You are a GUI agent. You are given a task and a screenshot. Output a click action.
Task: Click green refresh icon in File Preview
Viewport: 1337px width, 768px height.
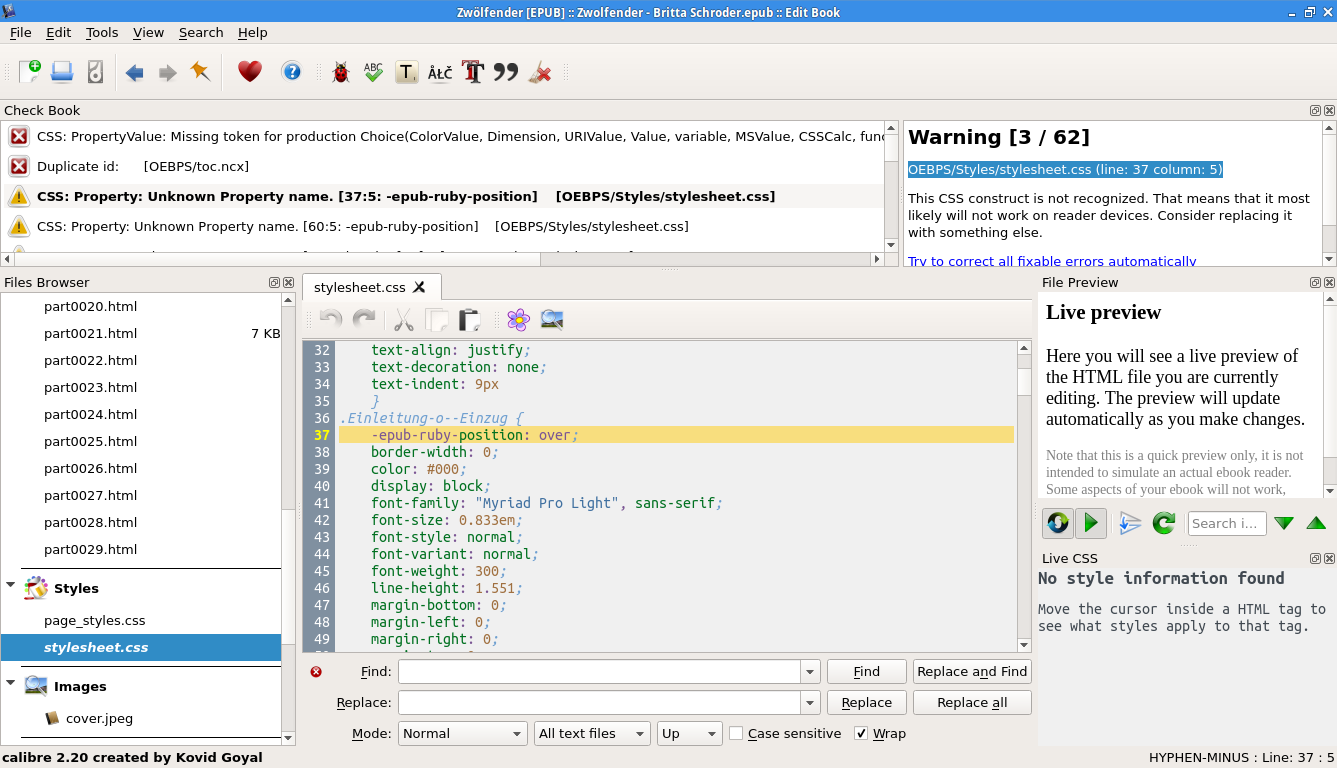[1163, 523]
